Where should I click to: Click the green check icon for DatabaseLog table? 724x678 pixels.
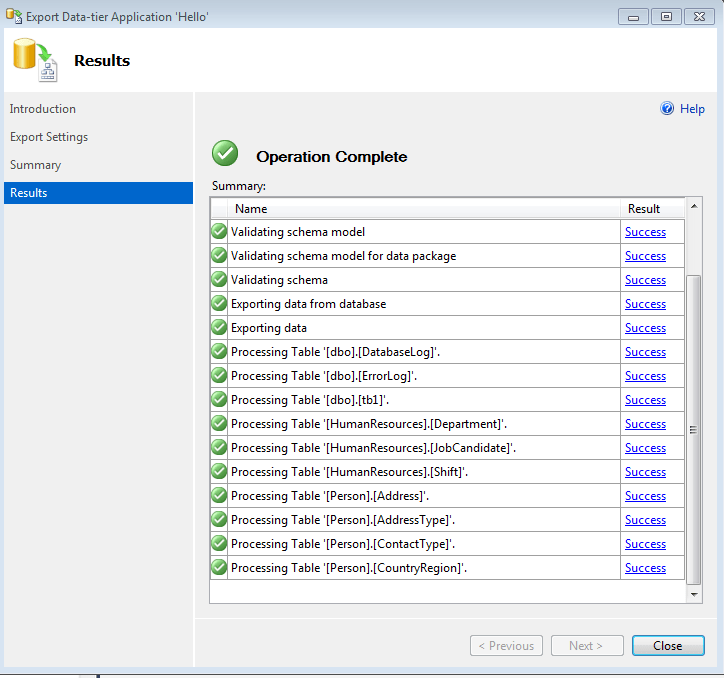tap(219, 352)
